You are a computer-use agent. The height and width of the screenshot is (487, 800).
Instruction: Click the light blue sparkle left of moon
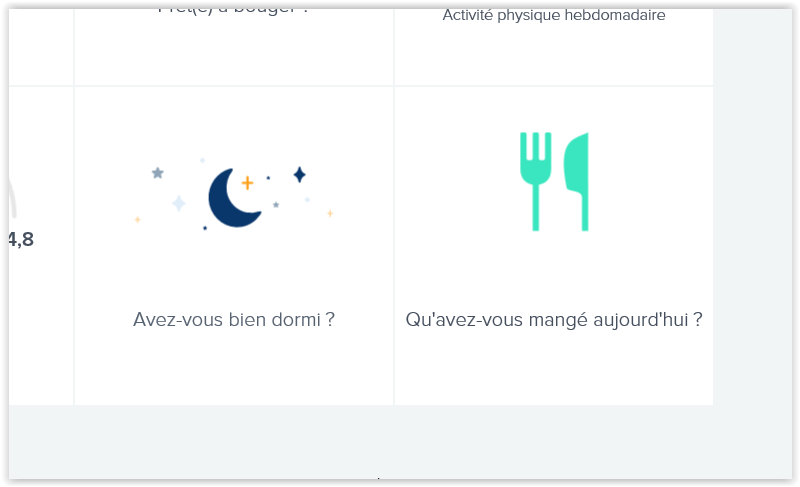click(179, 203)
